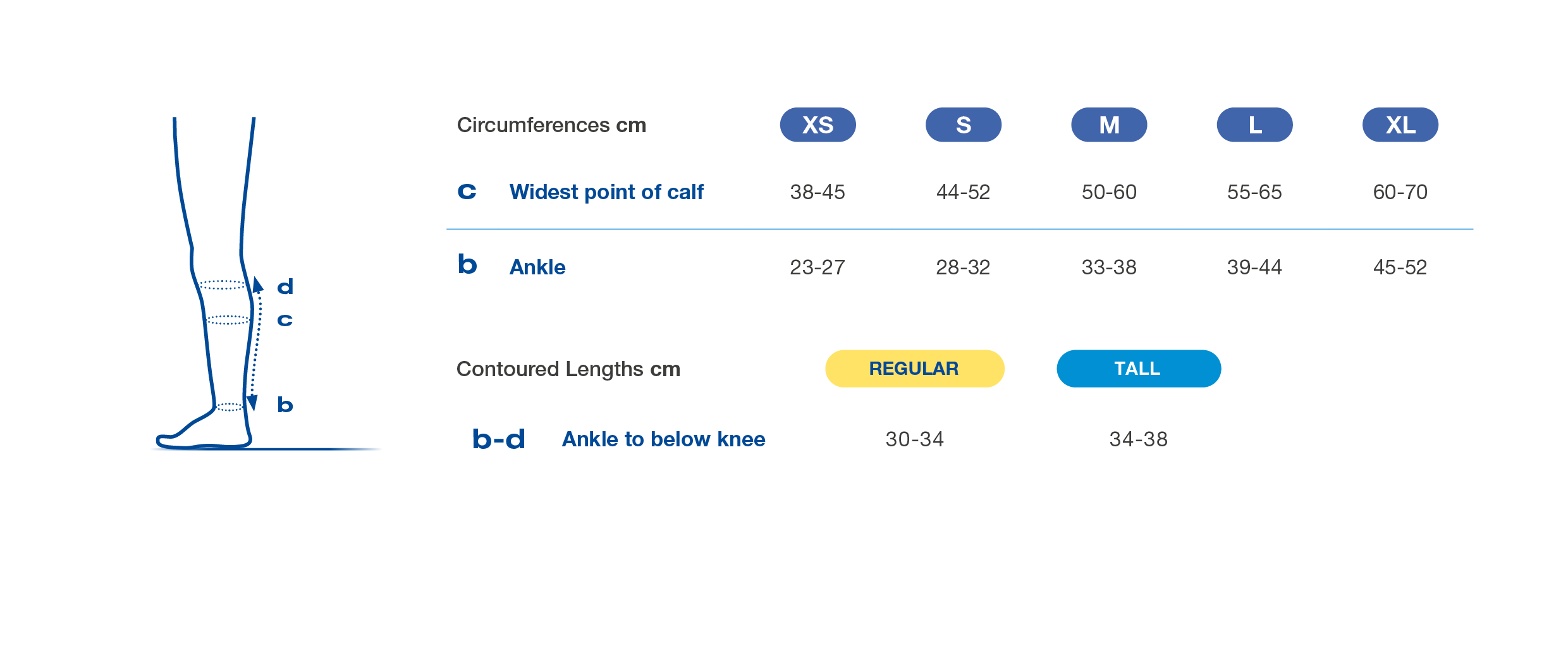Image resolution: width=1568 pixels, height=672 pixels.
Task: Click the 50-60 calf measurement value
Action: click(1109, 192)
